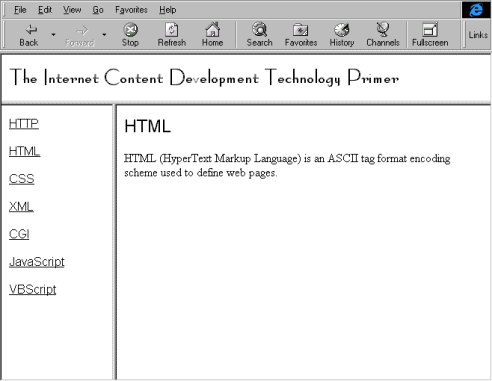The width and height of the screenshot is (492, 381).
Task: Expand the Back button history dropdown arrow
Action: coord(53,34)
